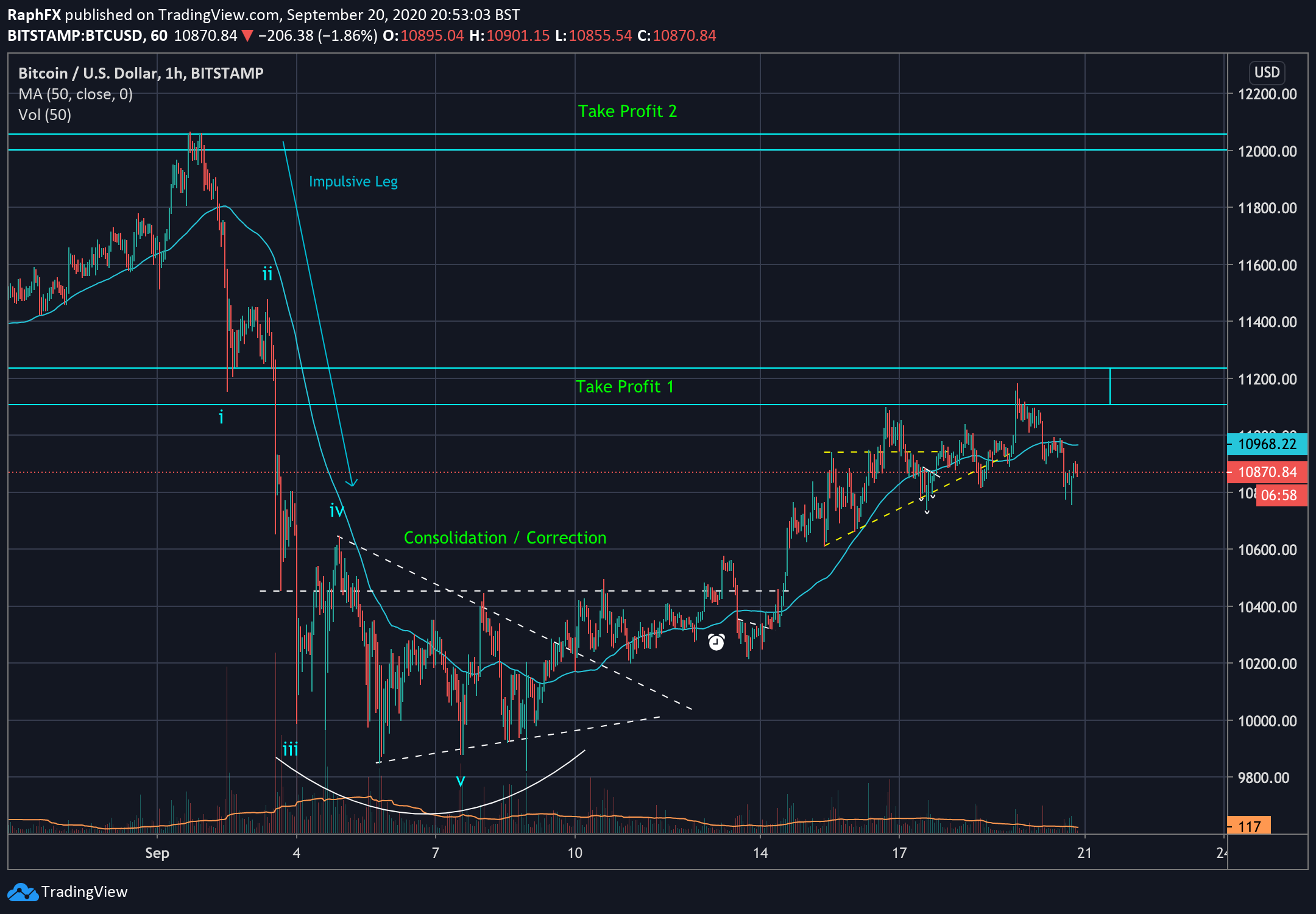Click the RaphFX author name
This screenshot has height=914, width=1316.
pyautogui.click(x=34, y=15)
